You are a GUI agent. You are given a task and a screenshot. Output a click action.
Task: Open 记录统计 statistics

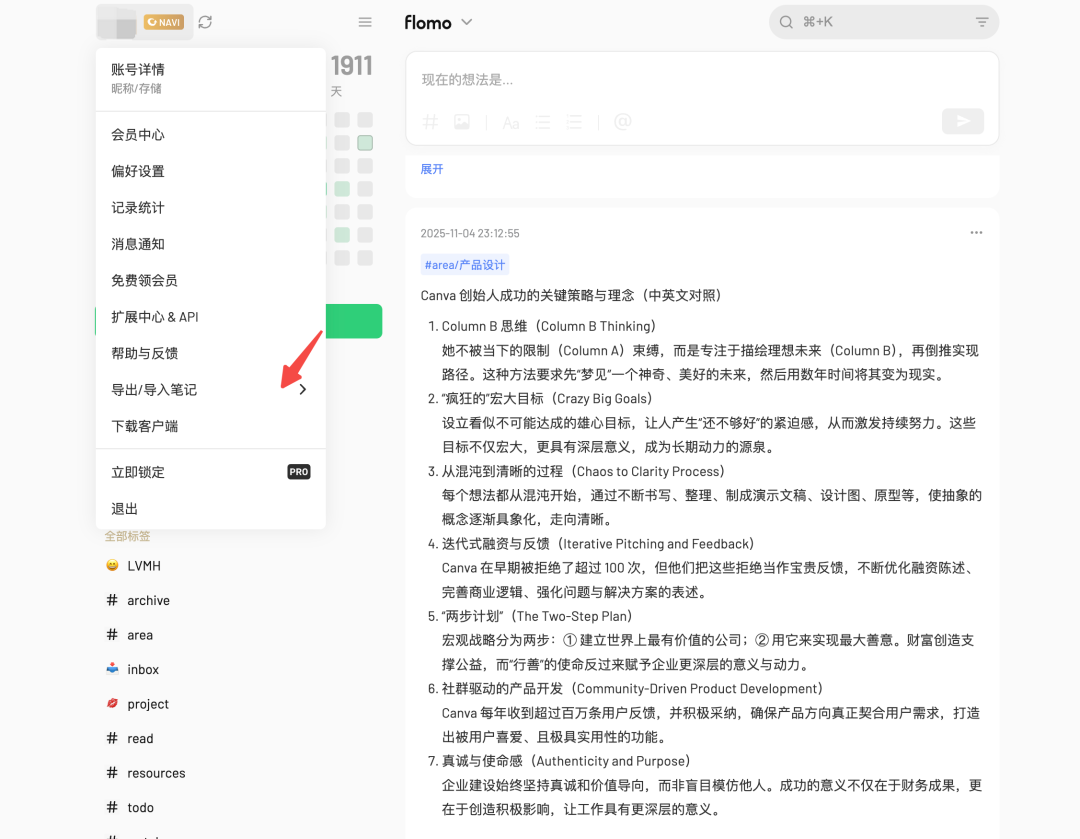coord(211,208)
